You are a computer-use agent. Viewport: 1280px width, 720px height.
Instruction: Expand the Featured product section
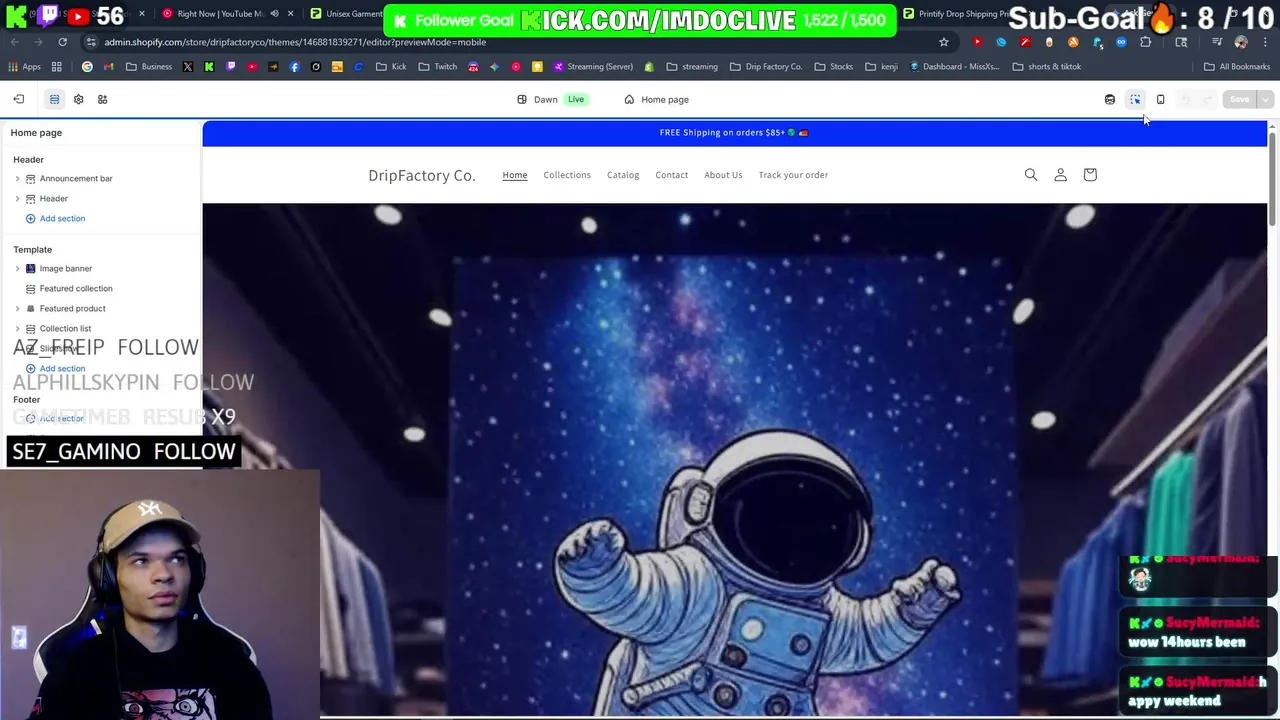[17, 308]
